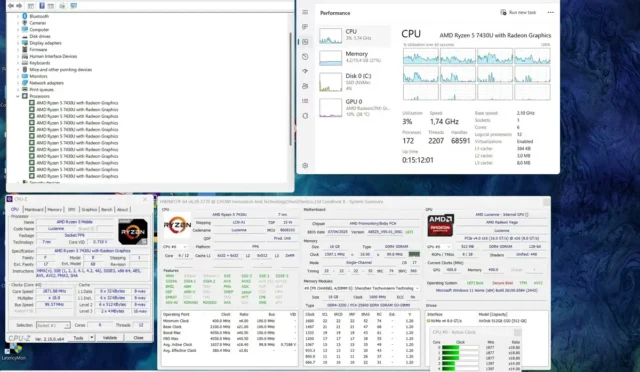Select Memory performance item in Task Manager
640x372 pixels.
(x=353, y=58)
